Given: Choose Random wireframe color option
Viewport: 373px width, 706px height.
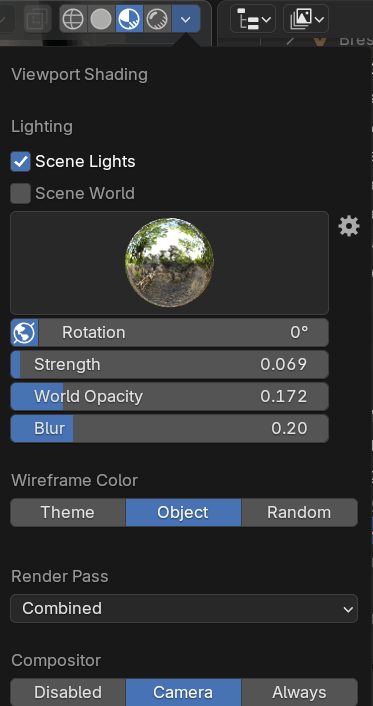Looking at the screenshot, I should pos(299,512).
